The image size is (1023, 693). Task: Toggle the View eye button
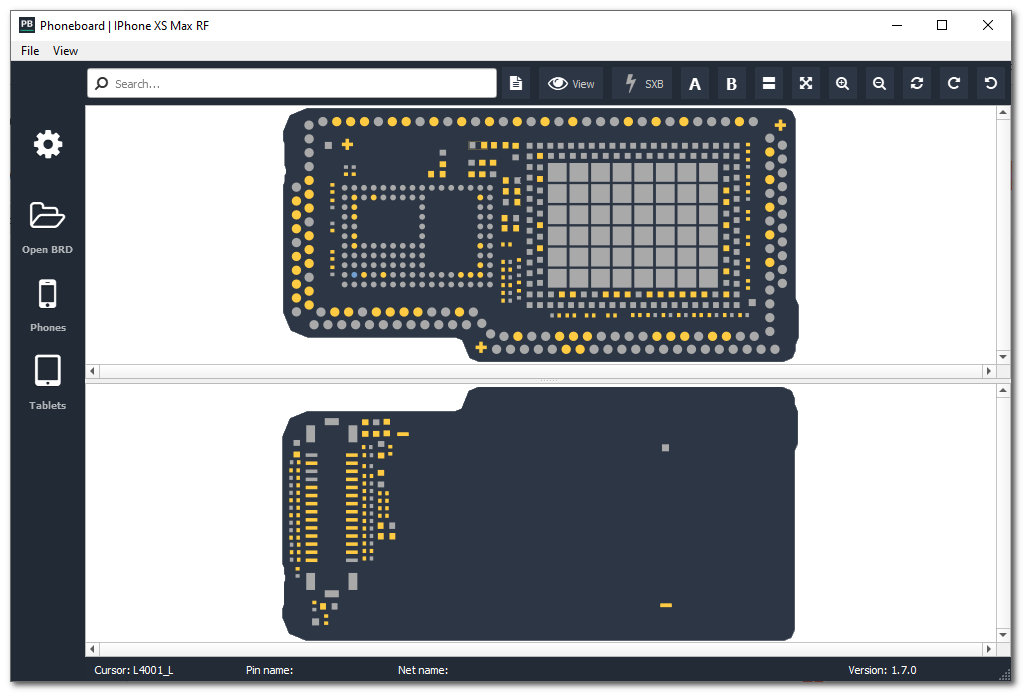[x=571, y=84]
